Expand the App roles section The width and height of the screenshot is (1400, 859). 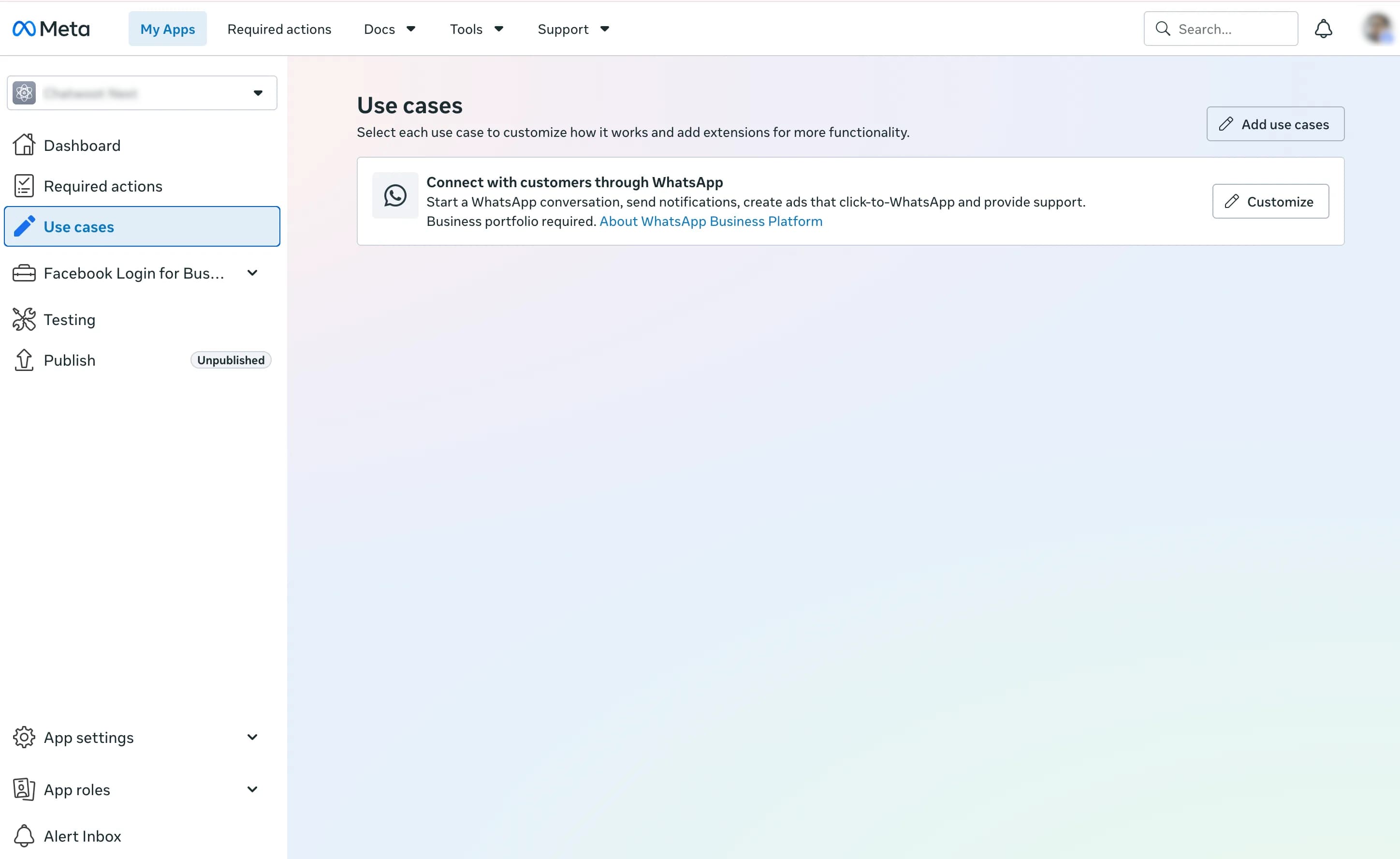pyautogui.click(x=252, y=789)
